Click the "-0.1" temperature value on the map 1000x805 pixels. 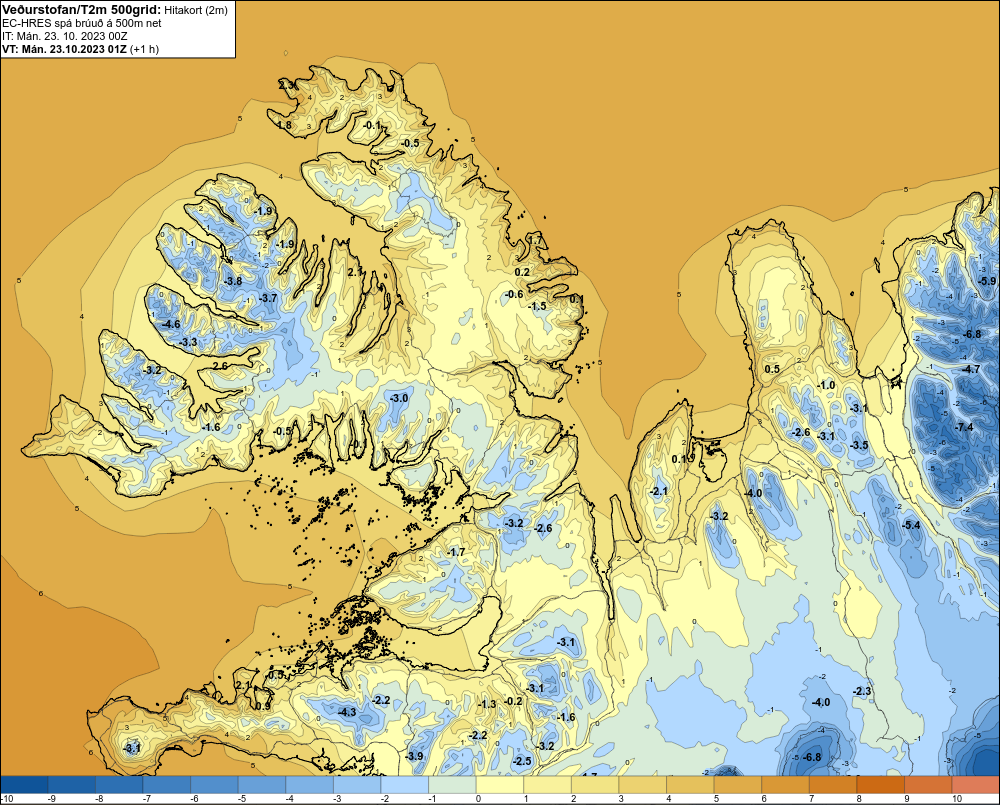coord(372,125)
